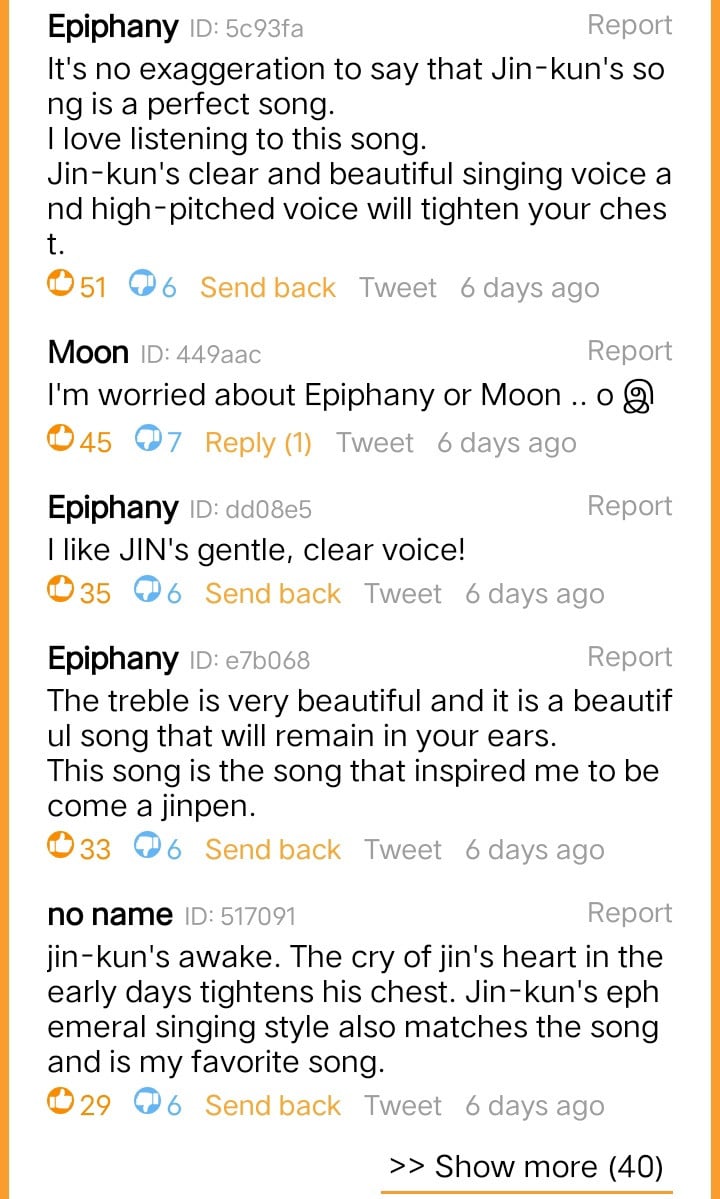
Task: Like the comment with 33 thumbs-up
Action: (79, 849)
